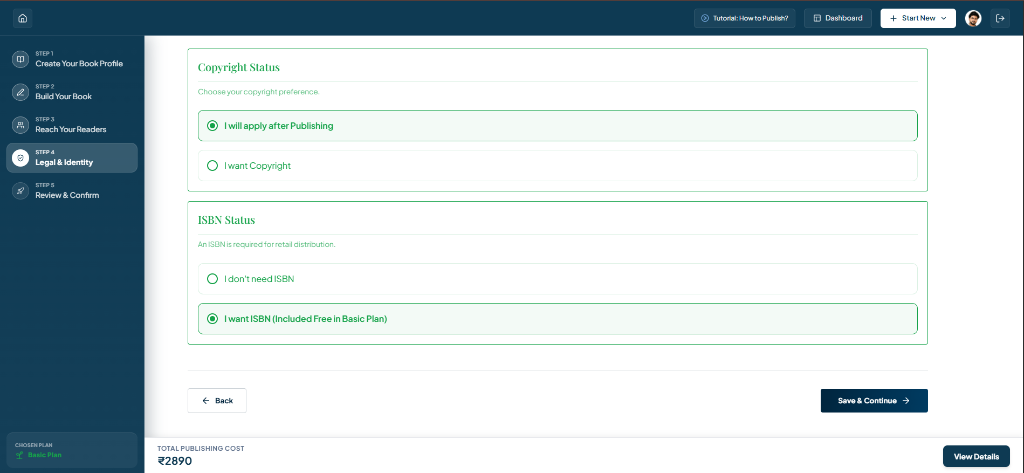Expand the Start New dropdown chevron

pyautogui.click(x=944, y=18)
